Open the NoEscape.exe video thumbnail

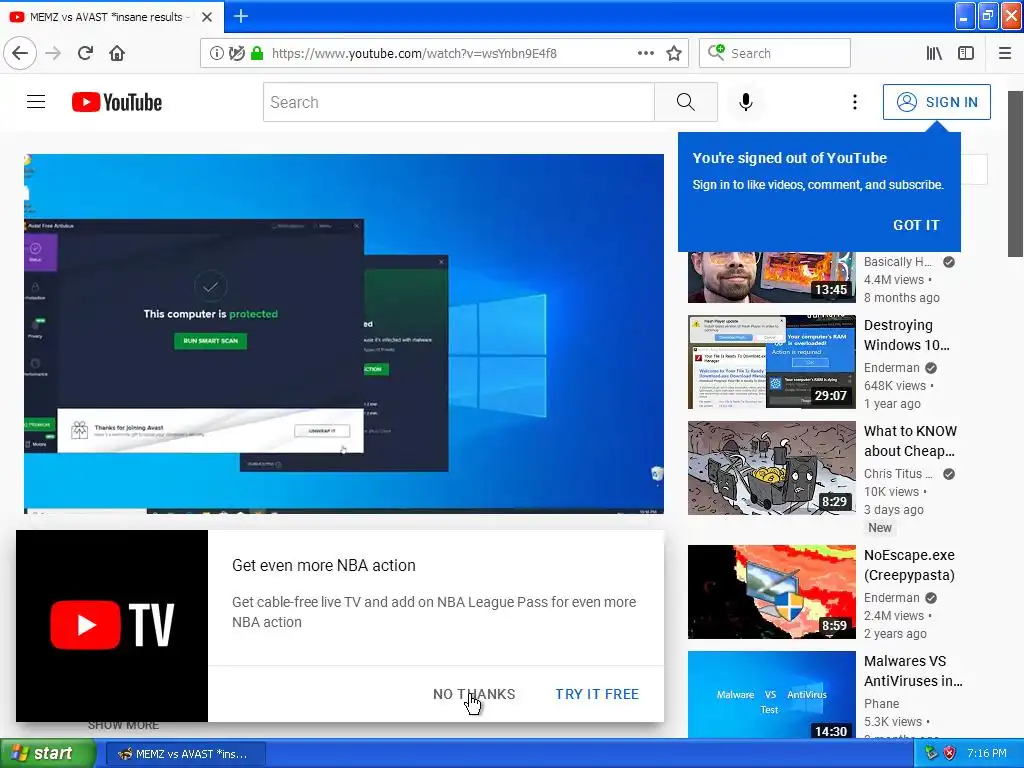(x=771, y=592)
